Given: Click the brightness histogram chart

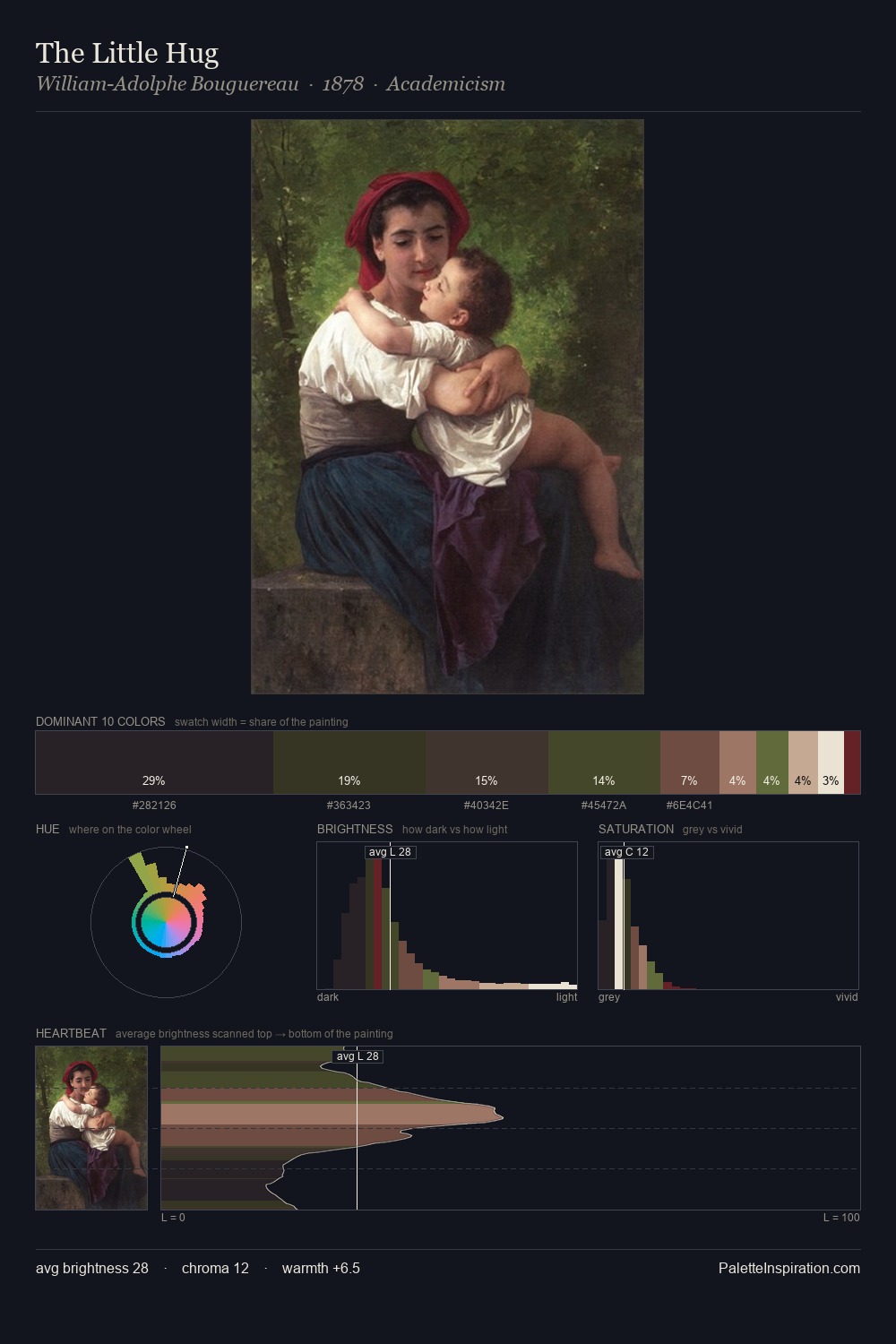Looking at the screenshot, I should point(447,916).
